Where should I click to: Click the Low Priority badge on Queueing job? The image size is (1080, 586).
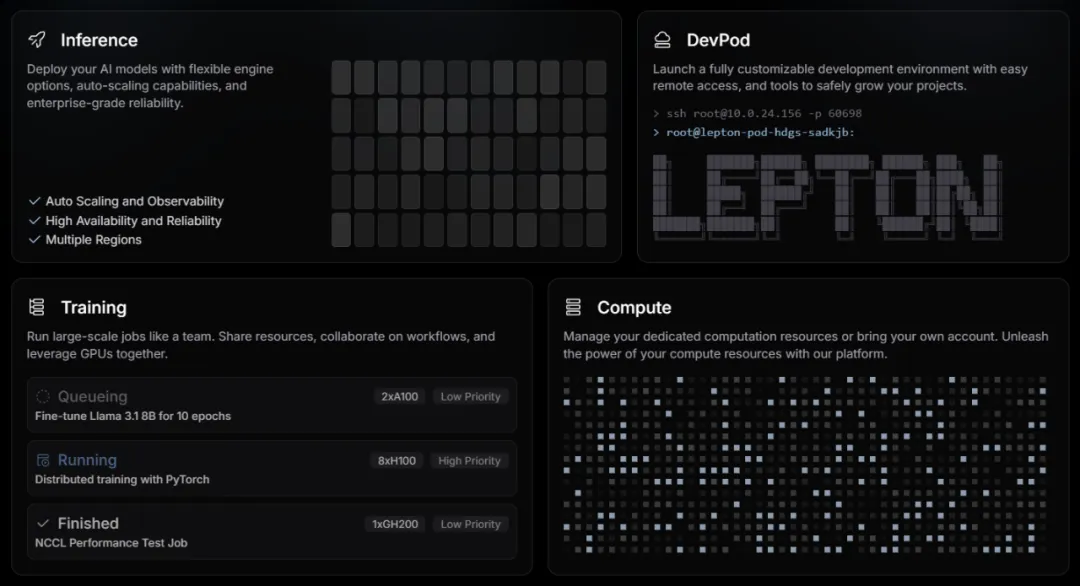(470, 397)
